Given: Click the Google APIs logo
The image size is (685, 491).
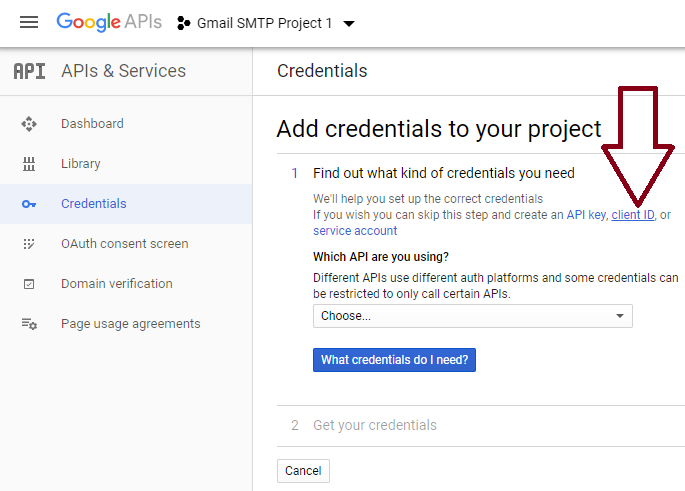Looking at the screenshot, I should pos(109,22).
